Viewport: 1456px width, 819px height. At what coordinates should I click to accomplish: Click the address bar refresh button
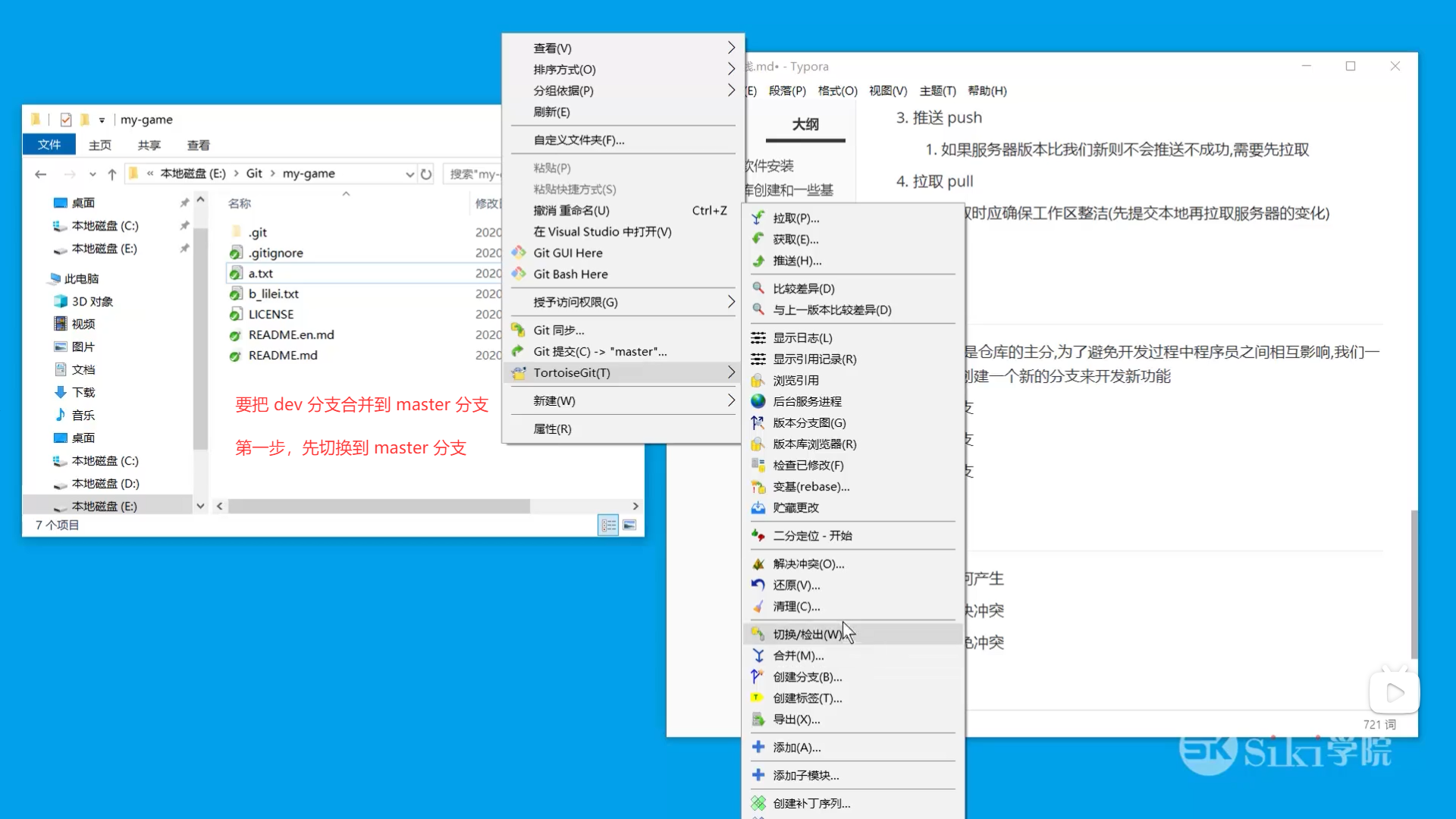[x=426, y=173]
